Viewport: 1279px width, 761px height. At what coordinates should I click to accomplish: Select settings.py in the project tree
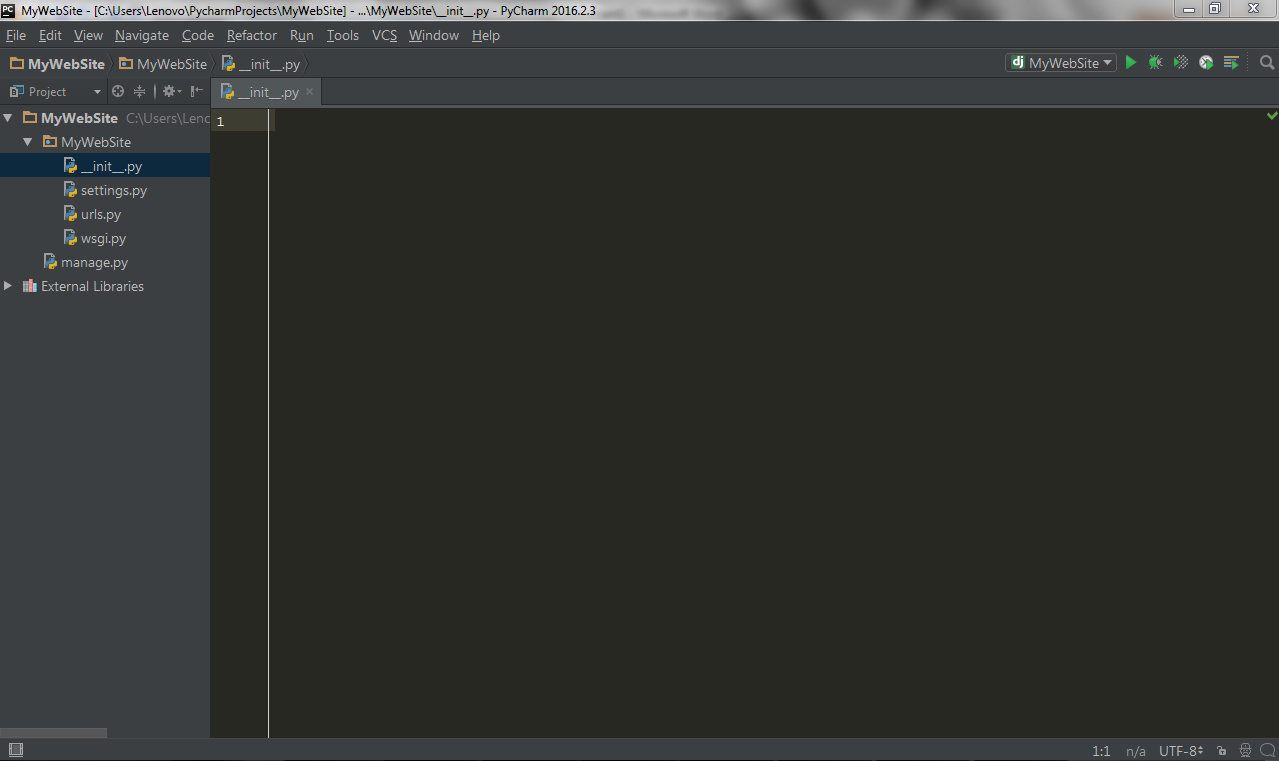click(x=113, y=189)
